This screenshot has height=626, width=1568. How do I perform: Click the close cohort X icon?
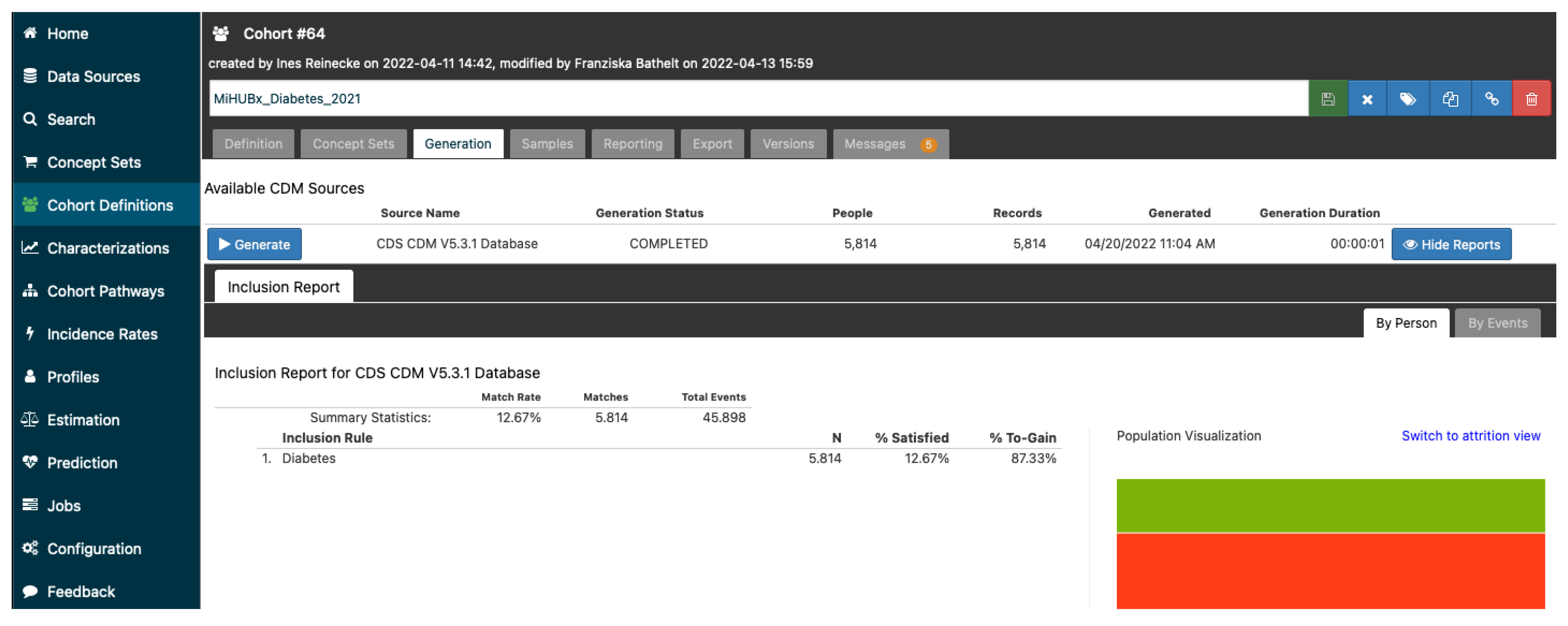(1367, 99)
